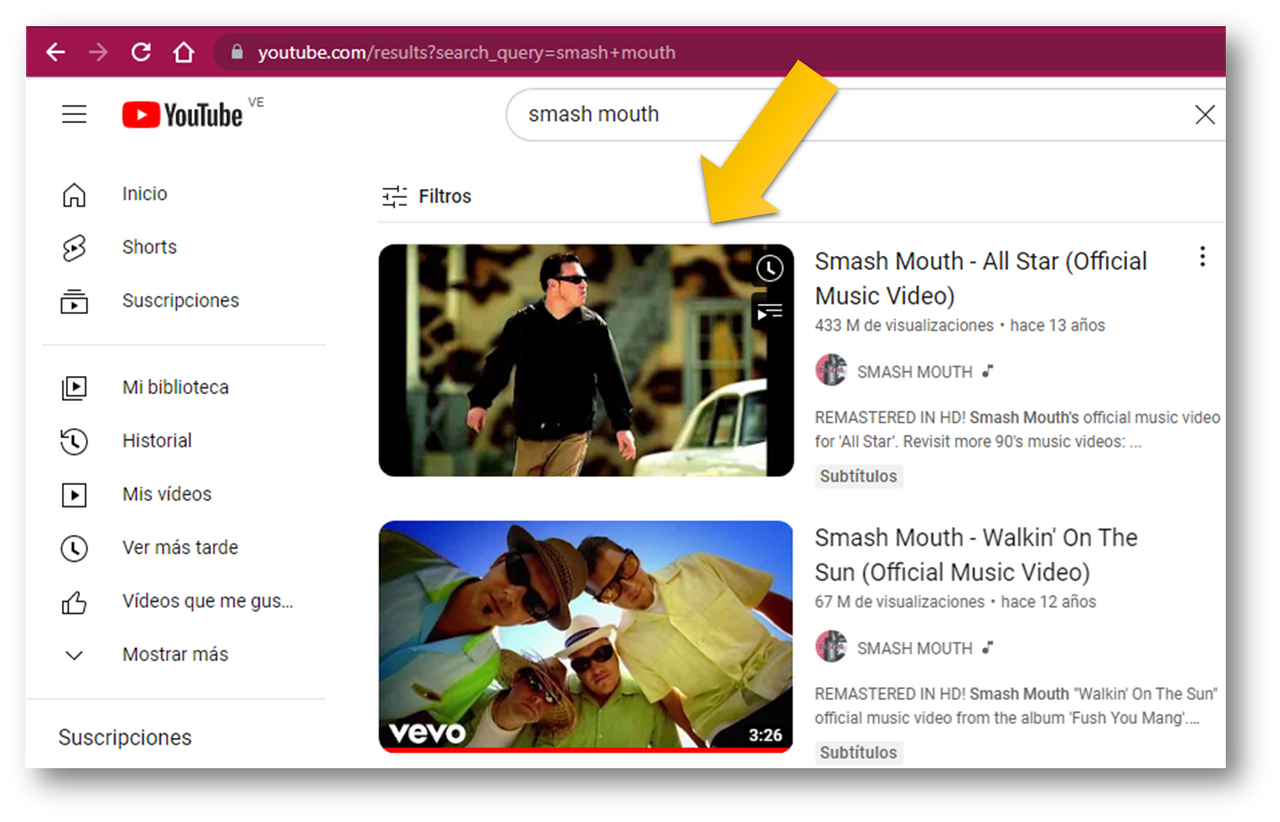Screen dimensions: 1280x822
Task: Open the All Star video thumbnail
Action: pos(586,360)
